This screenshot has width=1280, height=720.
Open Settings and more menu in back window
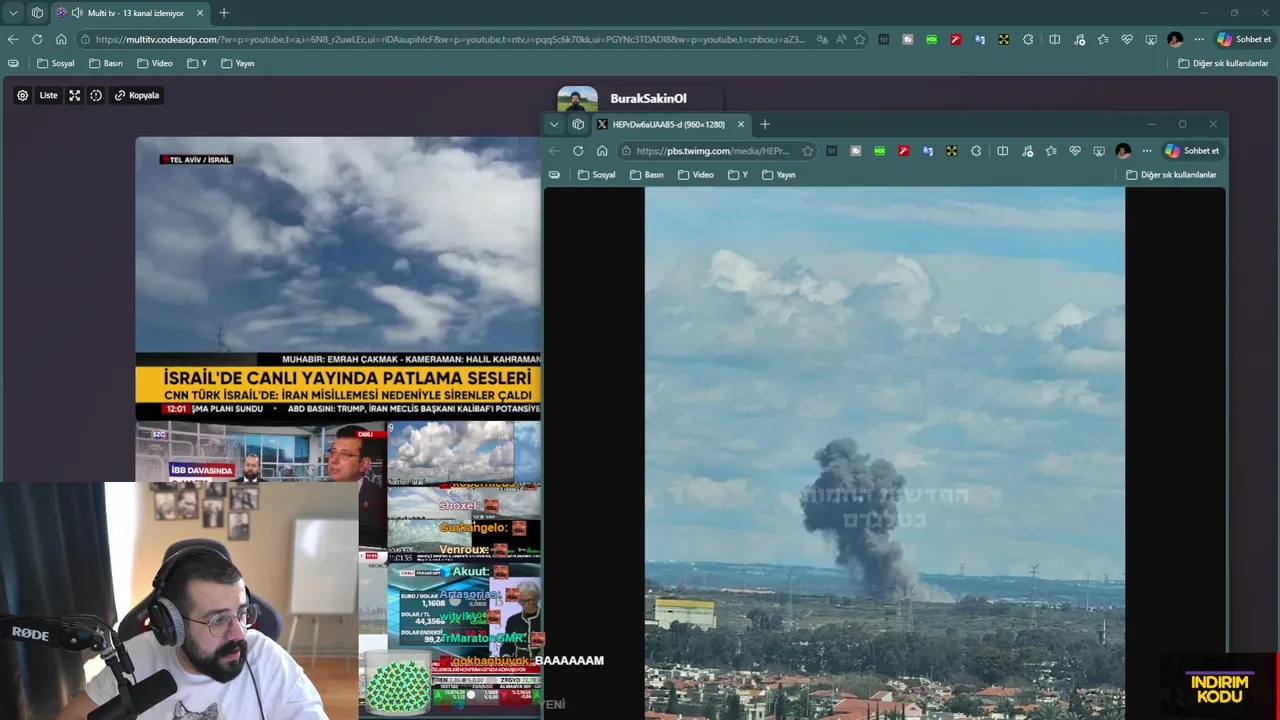1199,39
